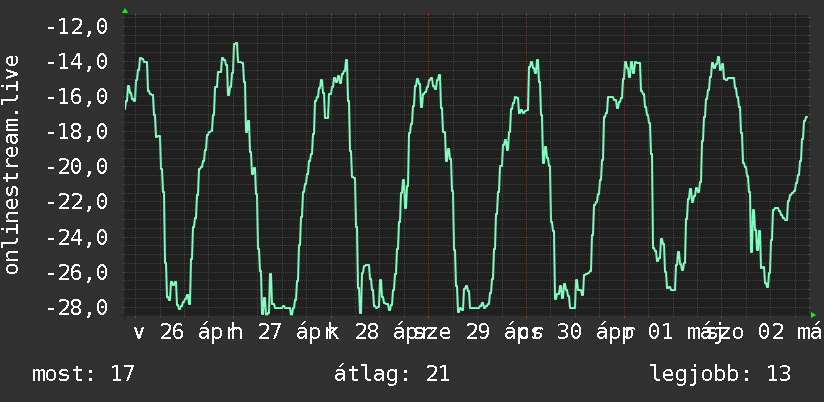This screenshot has height=402, width=824.
Task: Click the -20,0 y-axis label
Action: tap(77, 167)
